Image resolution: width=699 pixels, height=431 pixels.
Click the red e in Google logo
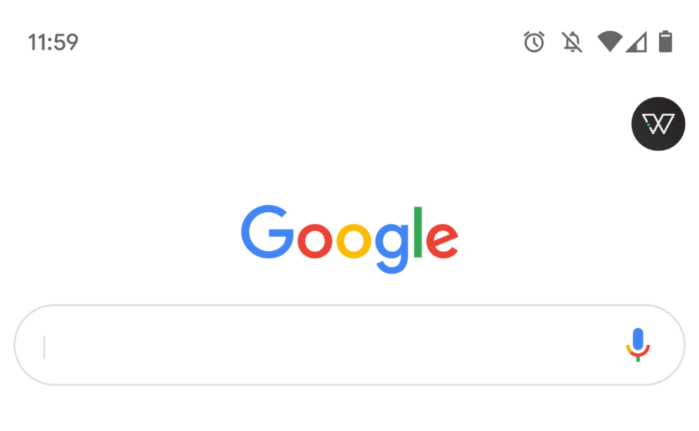[x=442, y=241]
